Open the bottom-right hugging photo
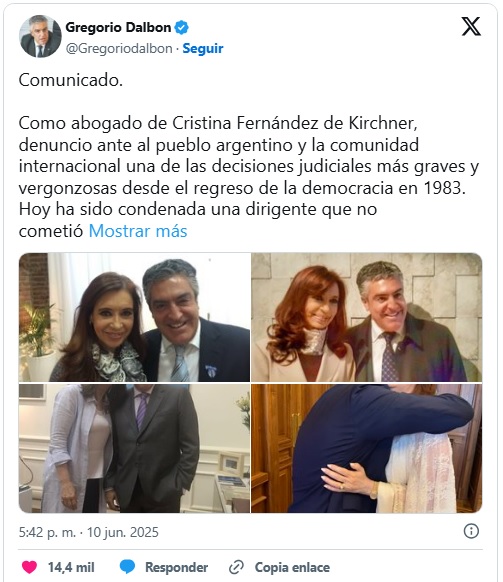 (367, 448)
